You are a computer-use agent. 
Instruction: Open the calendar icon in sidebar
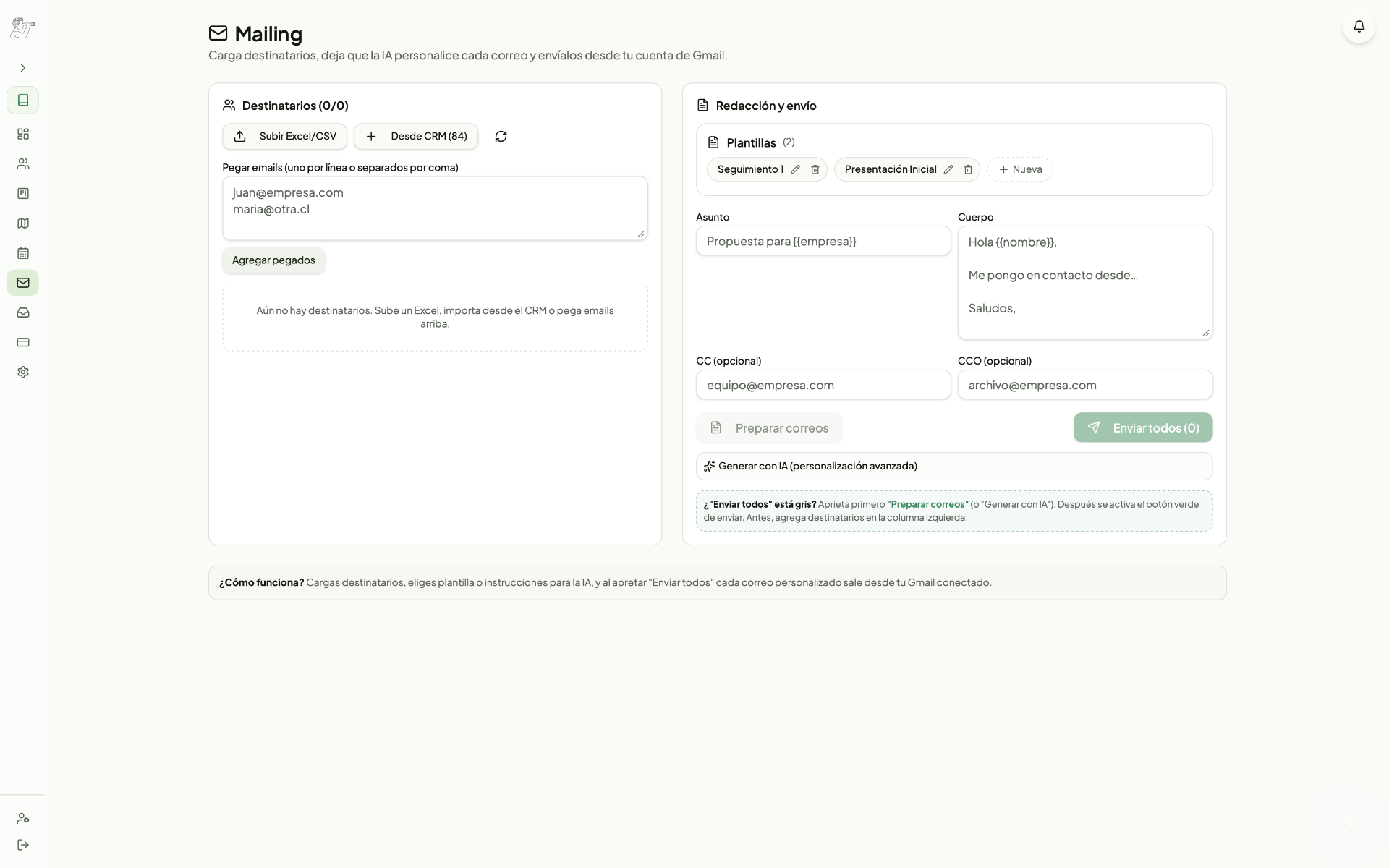click(x=23, y=252)
